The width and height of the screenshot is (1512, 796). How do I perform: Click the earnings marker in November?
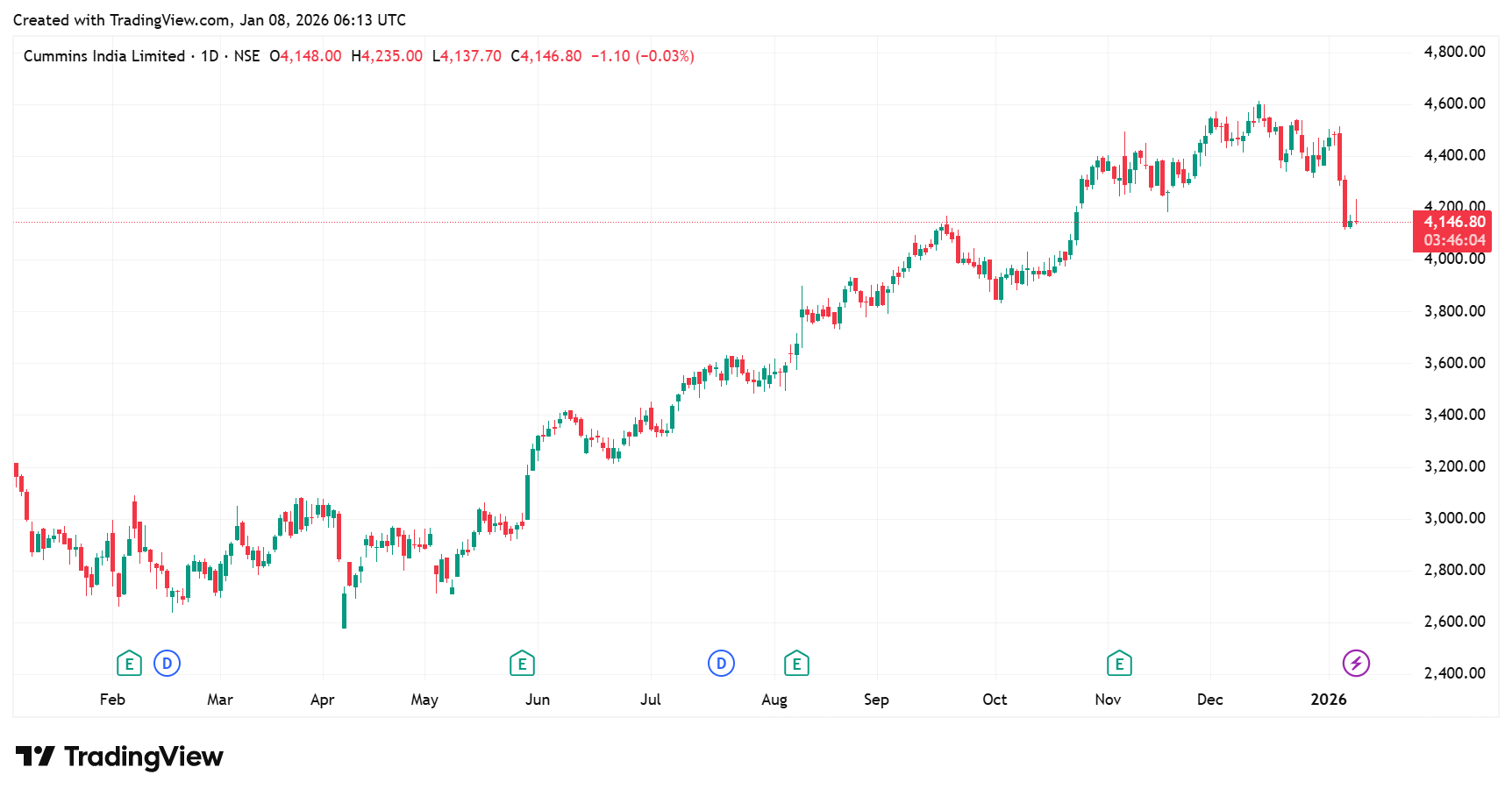[x=1119, y=664]
